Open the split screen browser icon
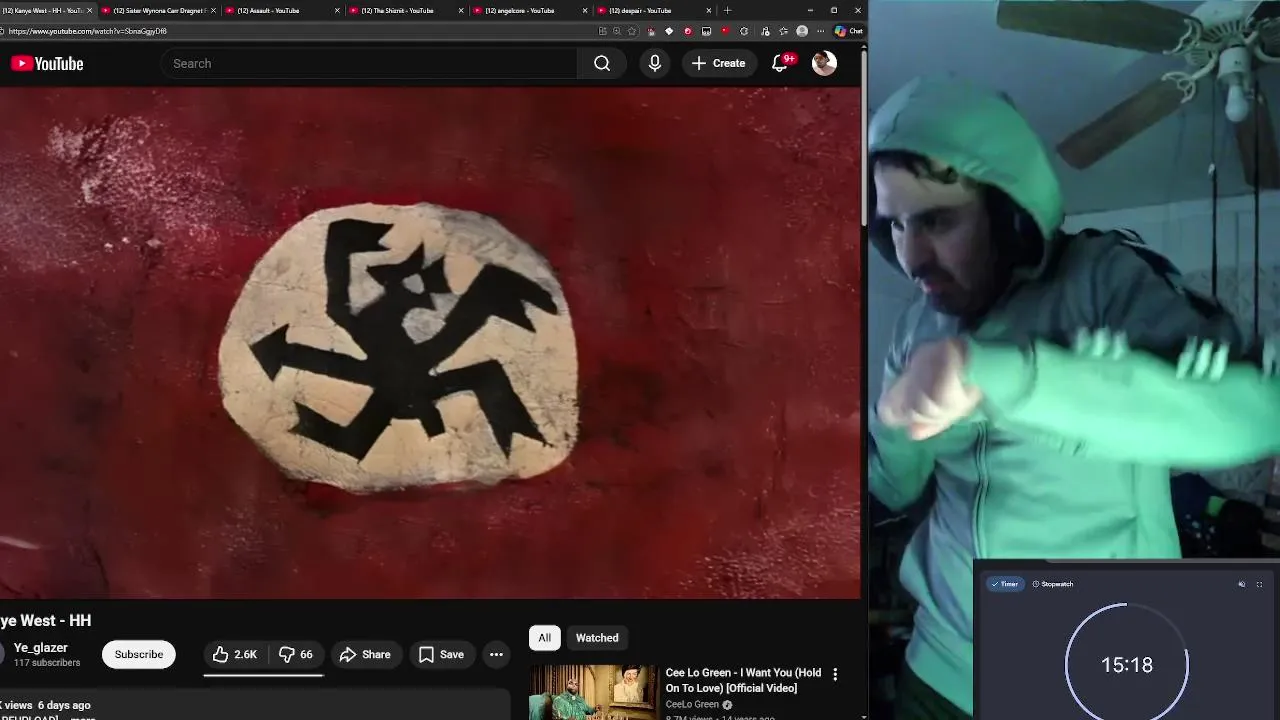 [602, 31]
